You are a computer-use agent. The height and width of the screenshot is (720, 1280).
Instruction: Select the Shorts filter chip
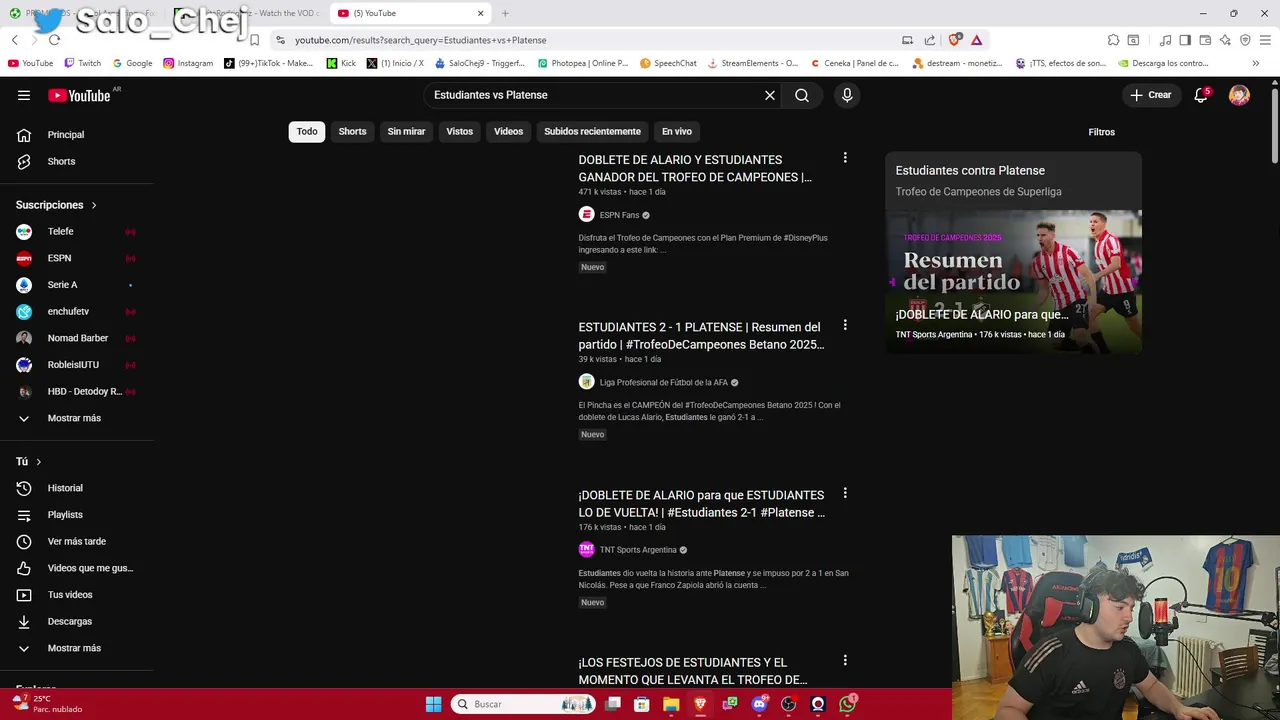pyautogui.click(x=352, y=131)
